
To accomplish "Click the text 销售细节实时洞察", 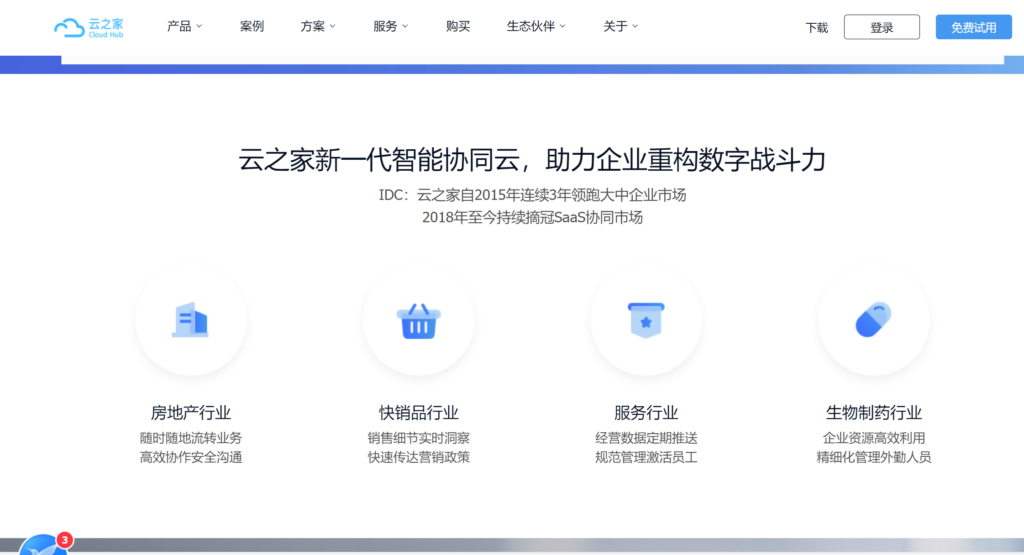I will click(419, 438).
